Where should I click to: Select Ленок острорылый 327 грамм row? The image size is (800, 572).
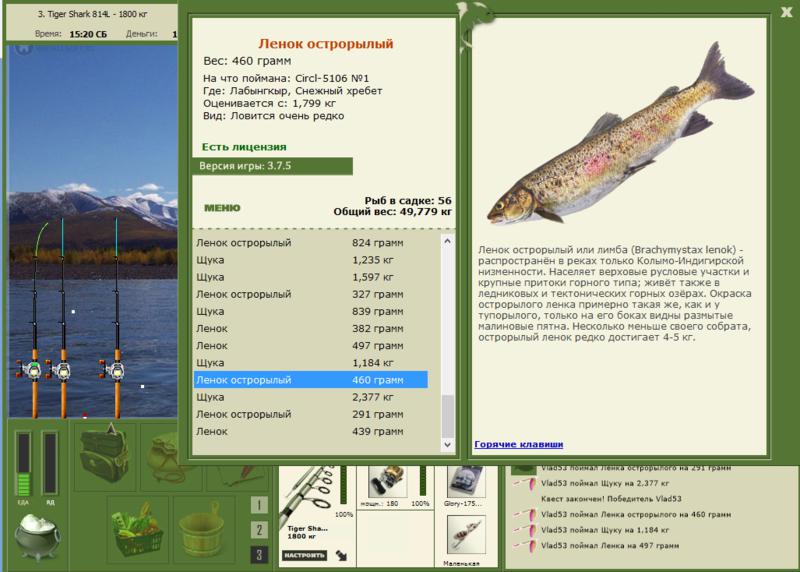click(x=310, y=294)
